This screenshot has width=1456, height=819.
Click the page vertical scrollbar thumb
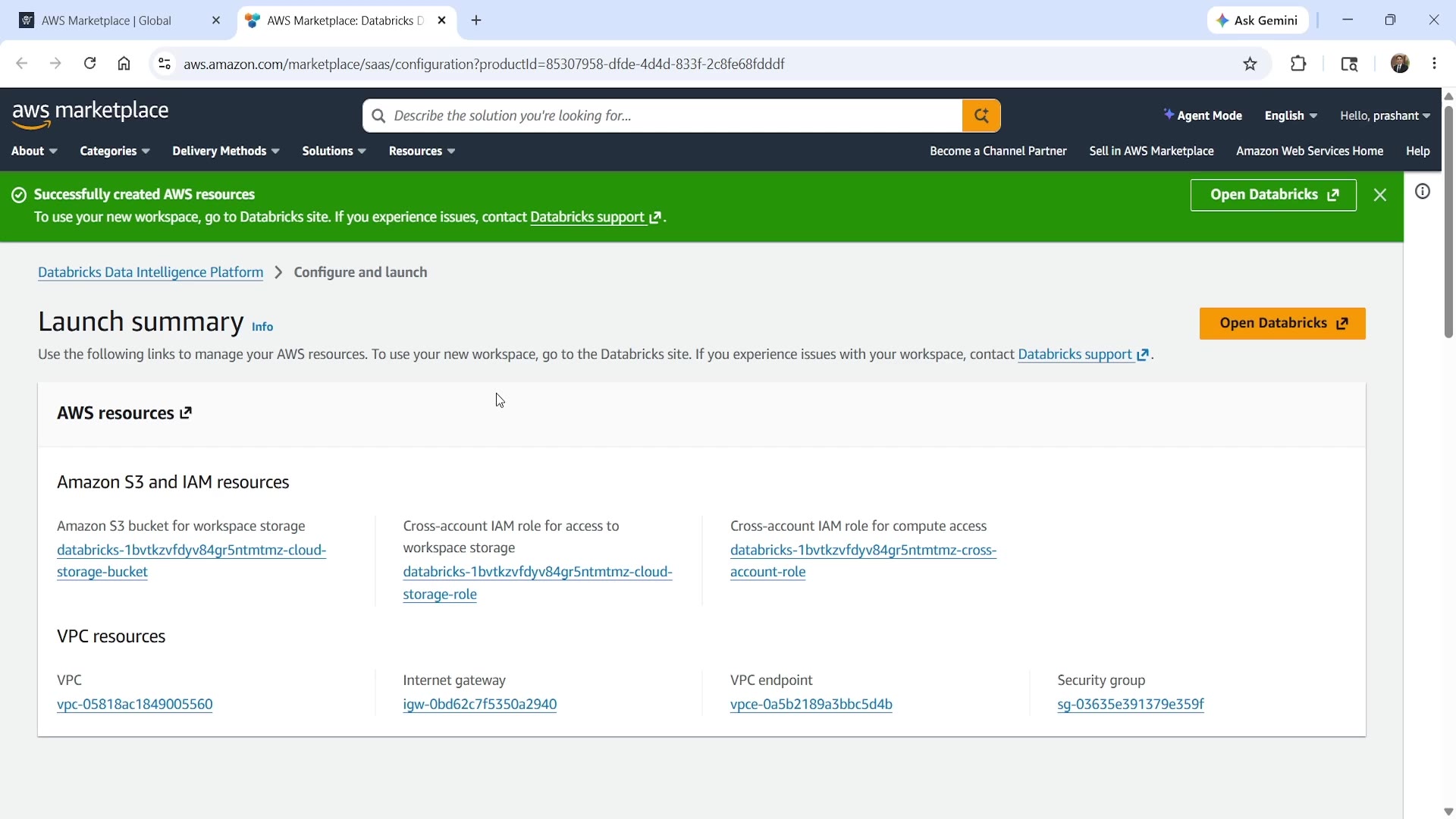[1448, 221]
